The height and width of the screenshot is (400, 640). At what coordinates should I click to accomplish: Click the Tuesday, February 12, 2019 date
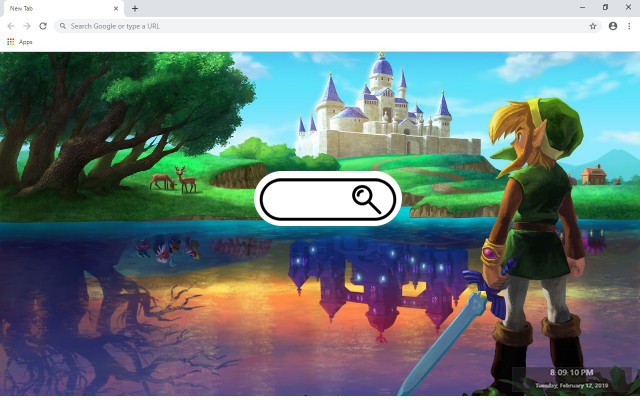(x=571, y=385)
